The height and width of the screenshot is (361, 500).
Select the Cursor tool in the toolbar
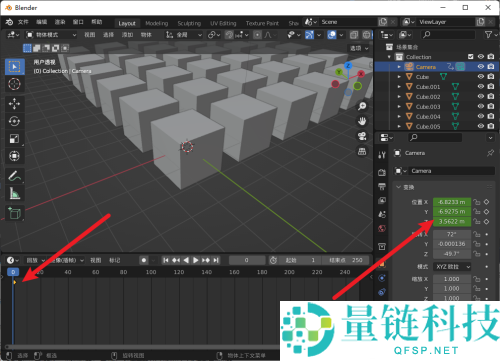(14, 84)
